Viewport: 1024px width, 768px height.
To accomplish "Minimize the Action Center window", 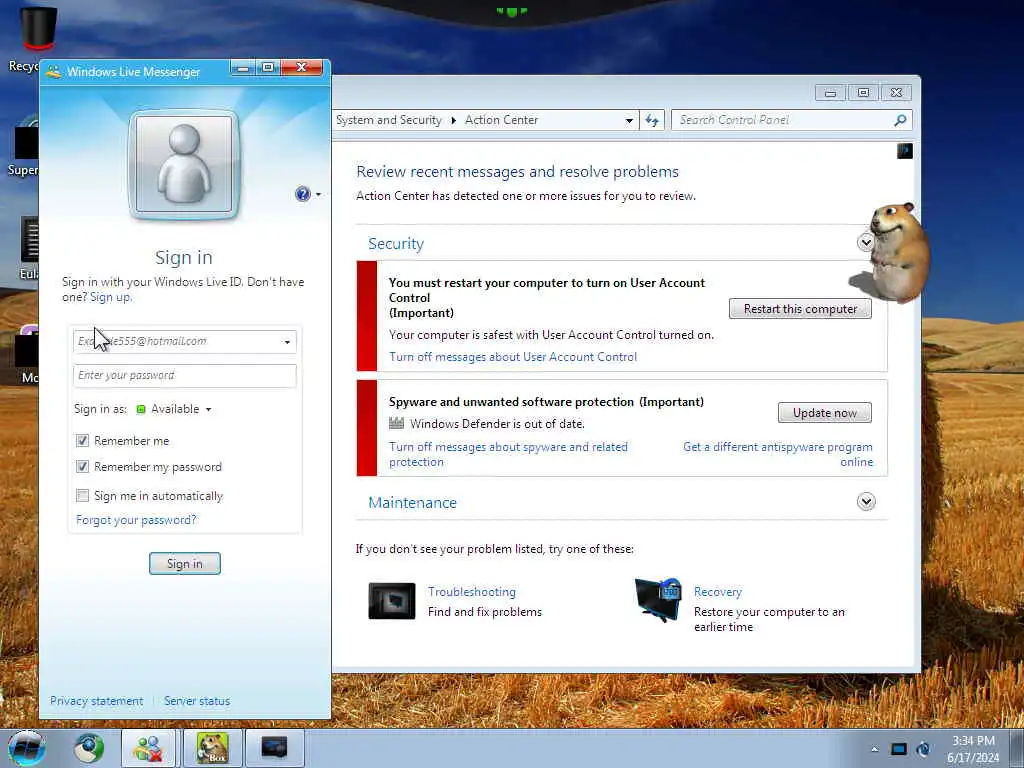I will point(830,93).
